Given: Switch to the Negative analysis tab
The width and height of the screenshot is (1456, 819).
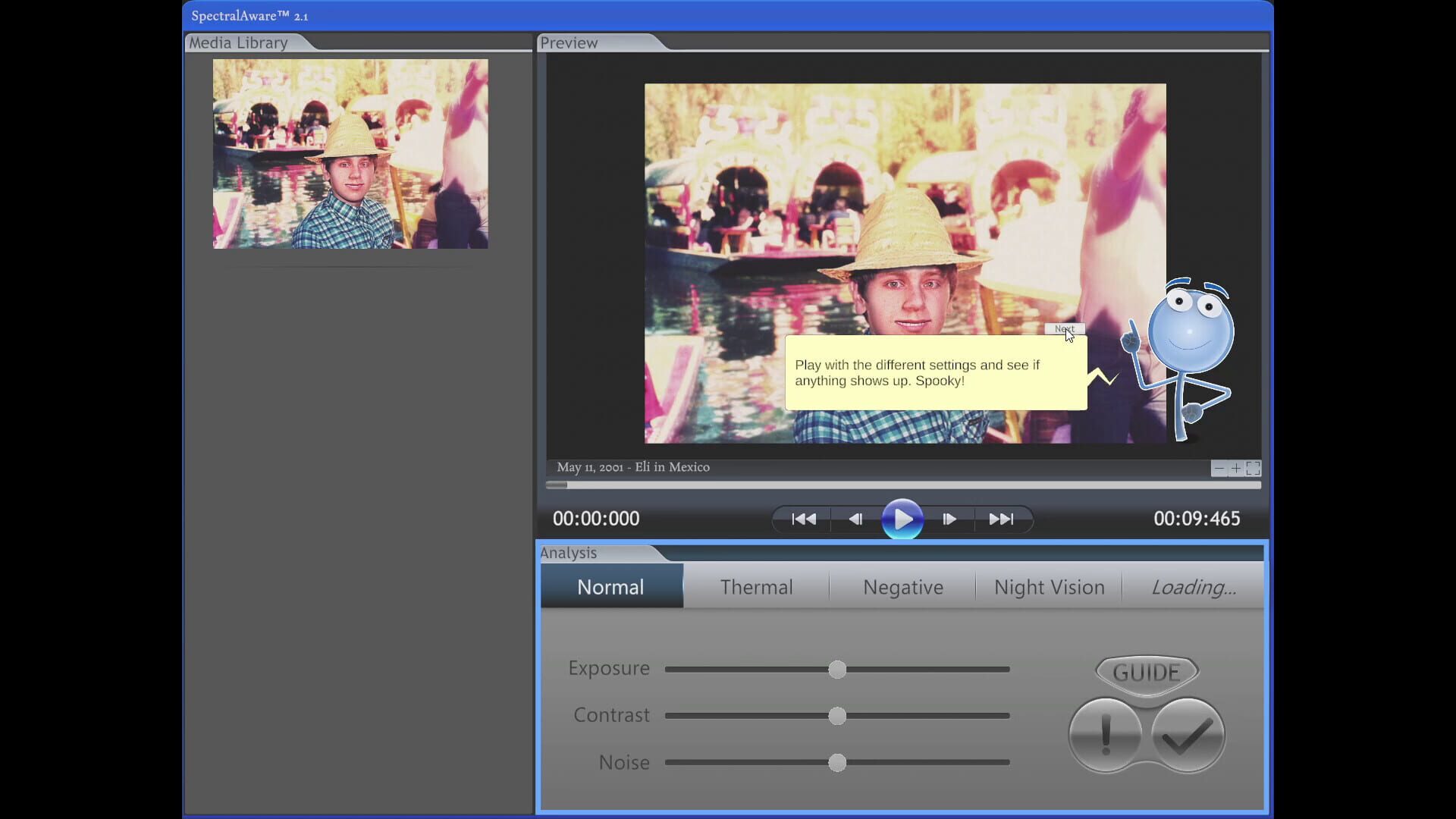Looking at the screenshot, I should [x=902, y=586].
